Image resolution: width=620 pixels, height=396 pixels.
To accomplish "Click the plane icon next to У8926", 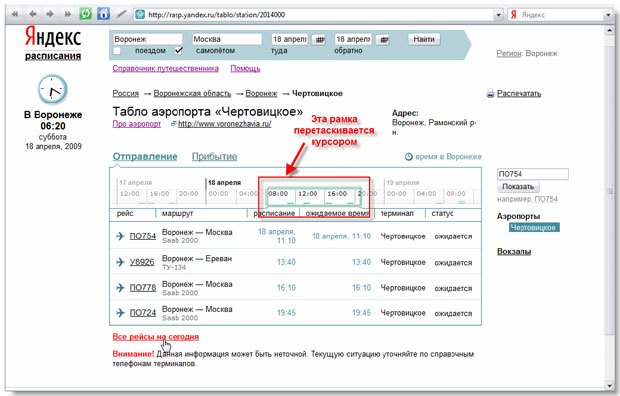I will (120, 262).
